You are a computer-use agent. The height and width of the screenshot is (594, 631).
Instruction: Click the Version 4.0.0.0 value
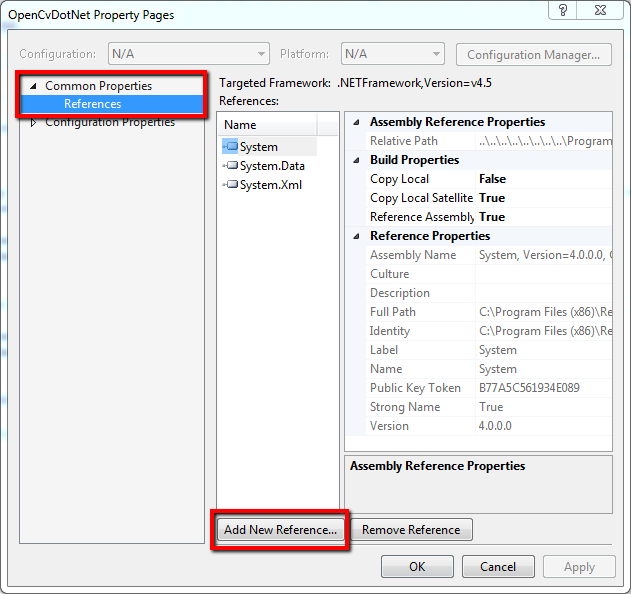point(495,426)
